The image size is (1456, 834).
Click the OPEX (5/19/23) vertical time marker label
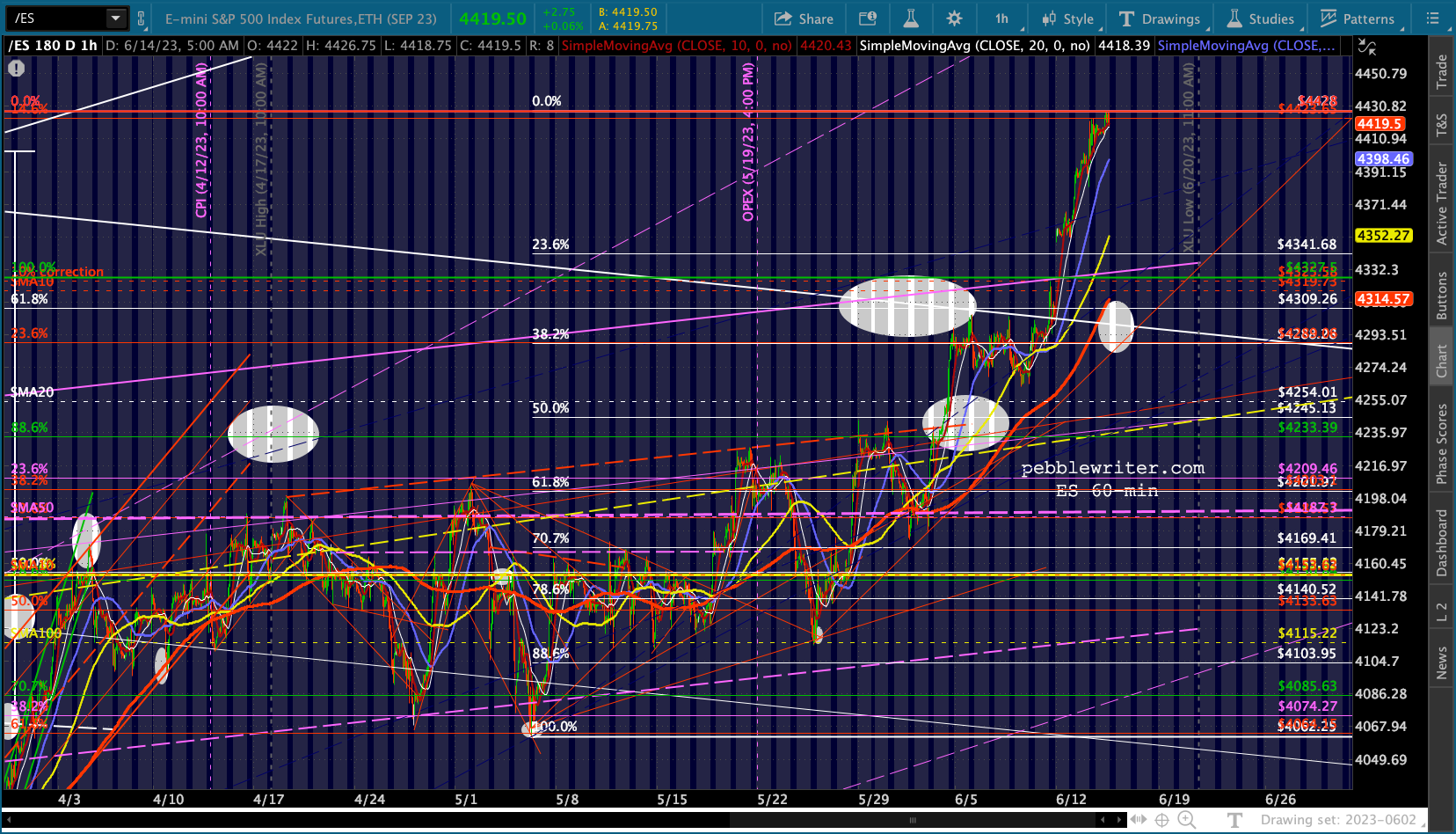748,143
